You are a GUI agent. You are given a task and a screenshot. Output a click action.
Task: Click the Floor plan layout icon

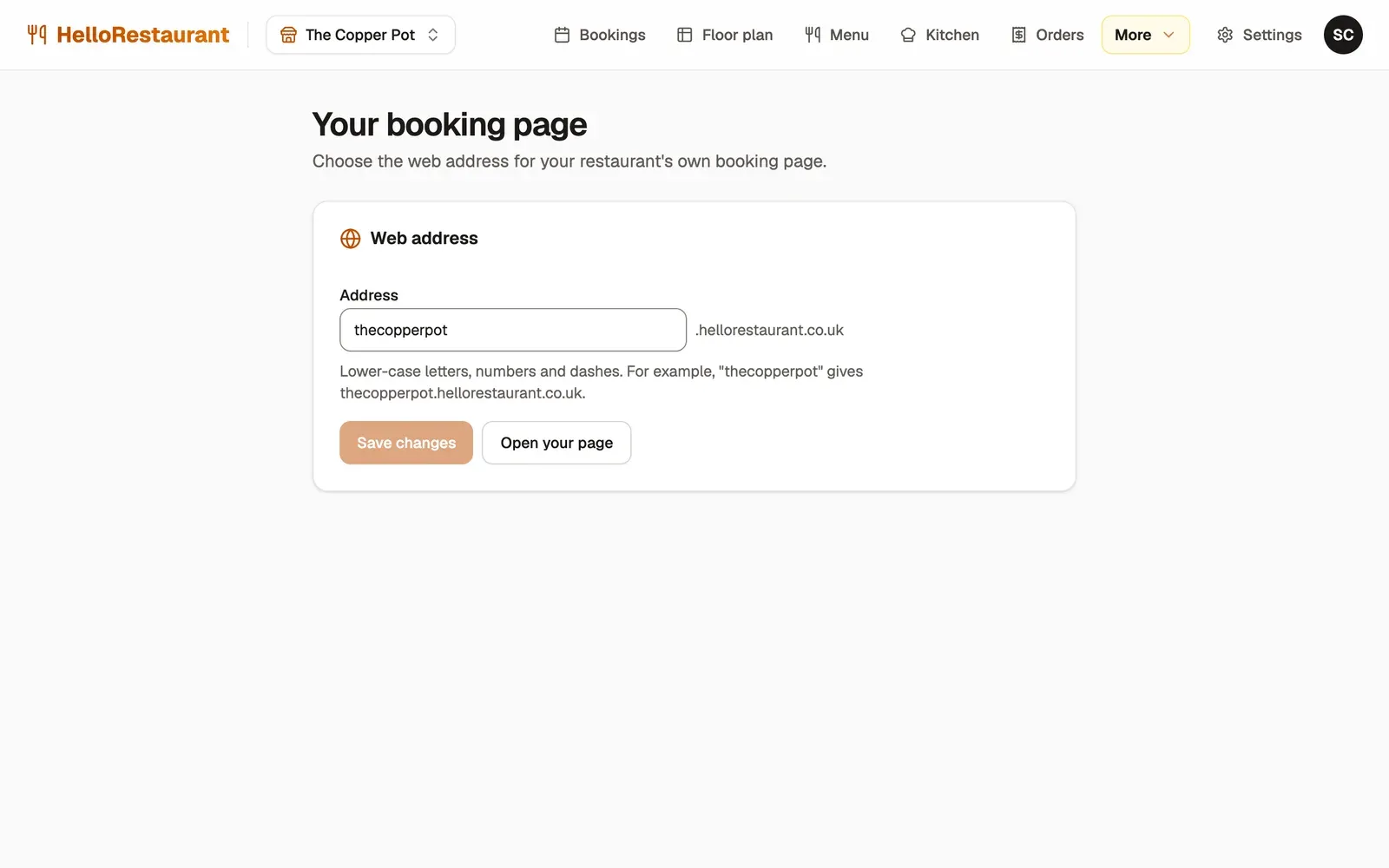pos(685,35)
